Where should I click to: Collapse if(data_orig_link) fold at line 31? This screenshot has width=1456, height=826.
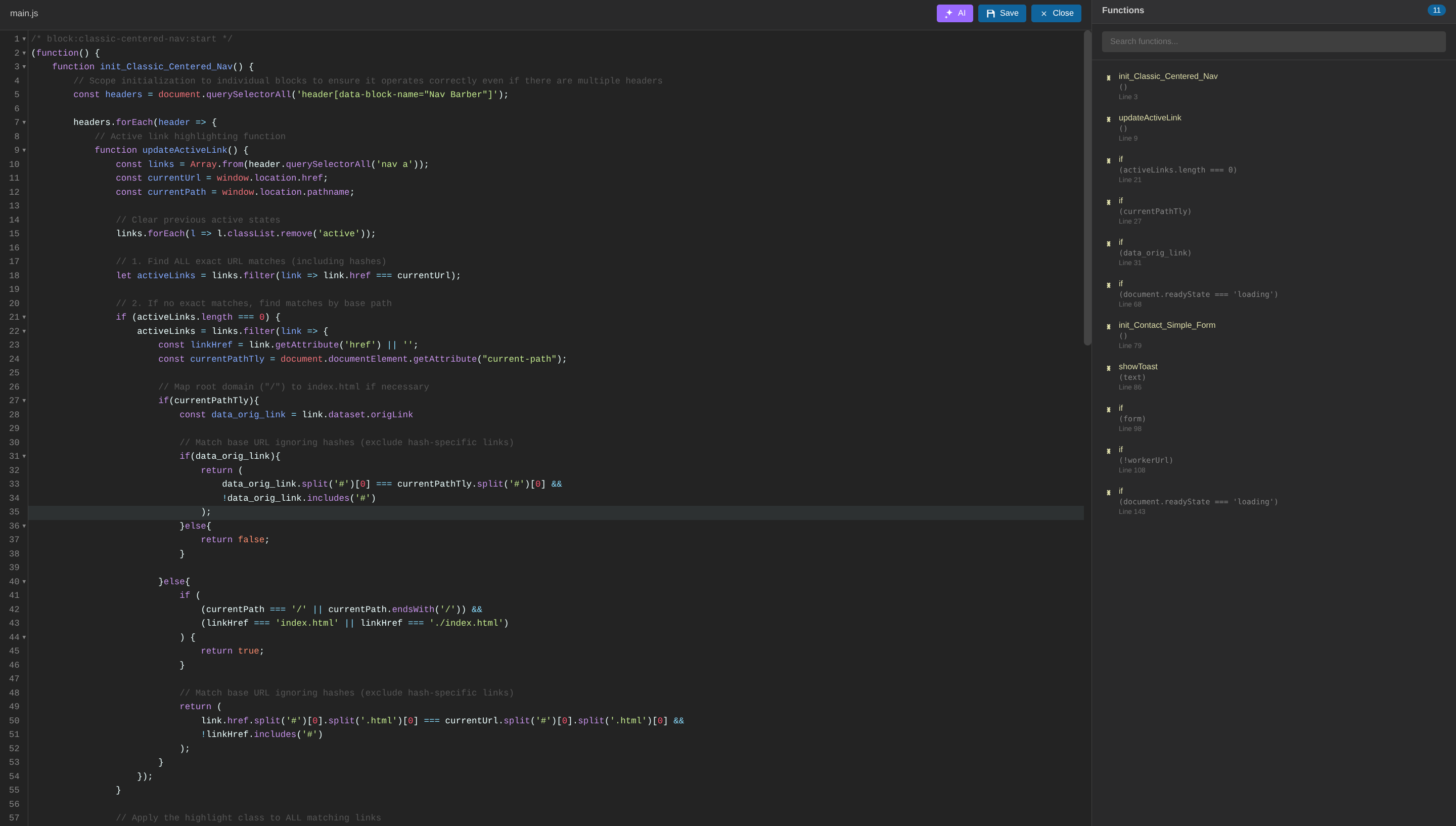click(x=24, y=456)
